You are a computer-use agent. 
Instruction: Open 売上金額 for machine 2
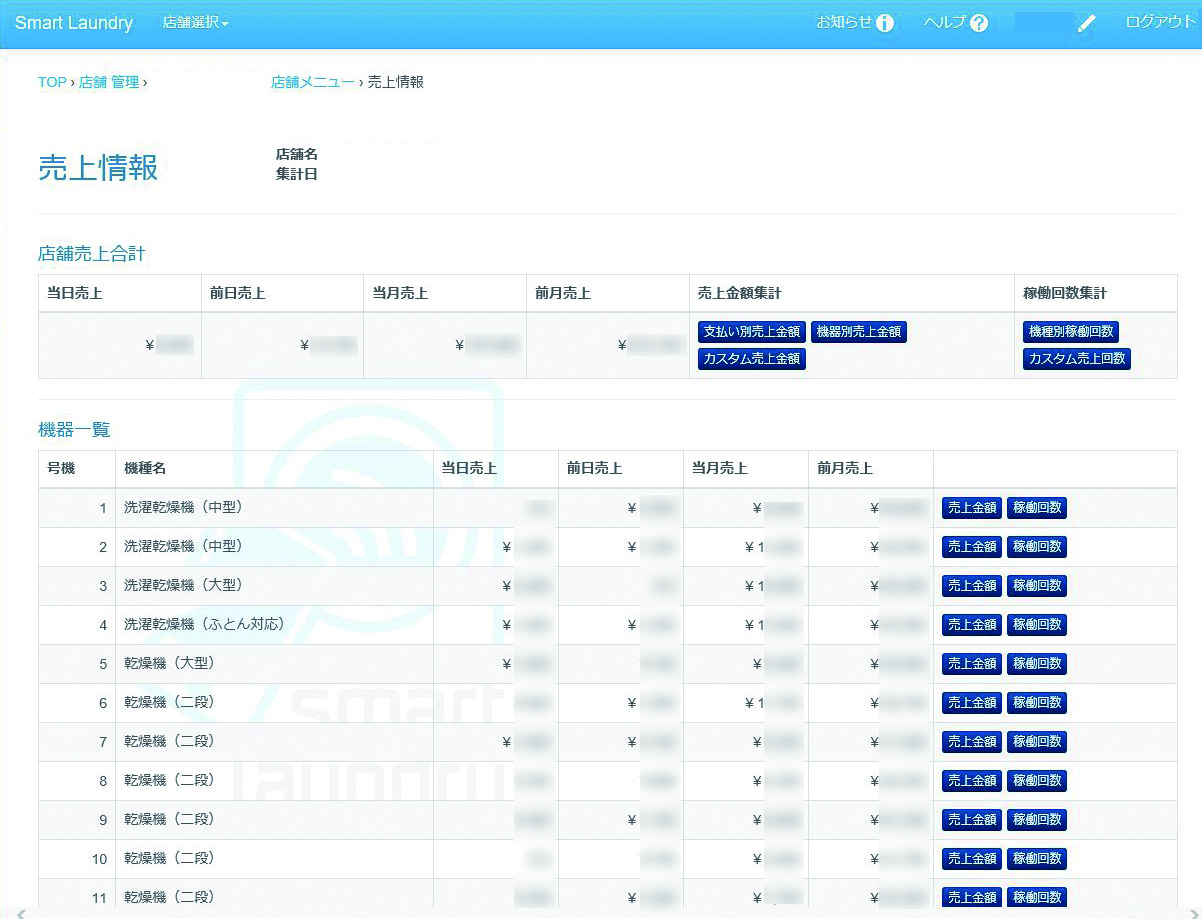[972, 547]
